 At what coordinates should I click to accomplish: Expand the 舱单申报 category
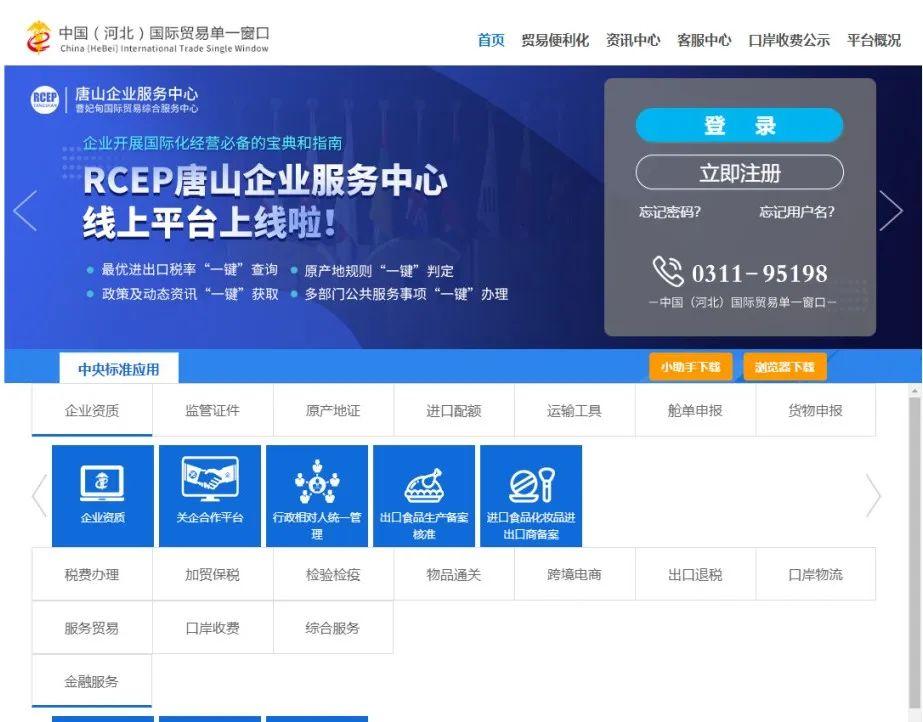[695, 411]
